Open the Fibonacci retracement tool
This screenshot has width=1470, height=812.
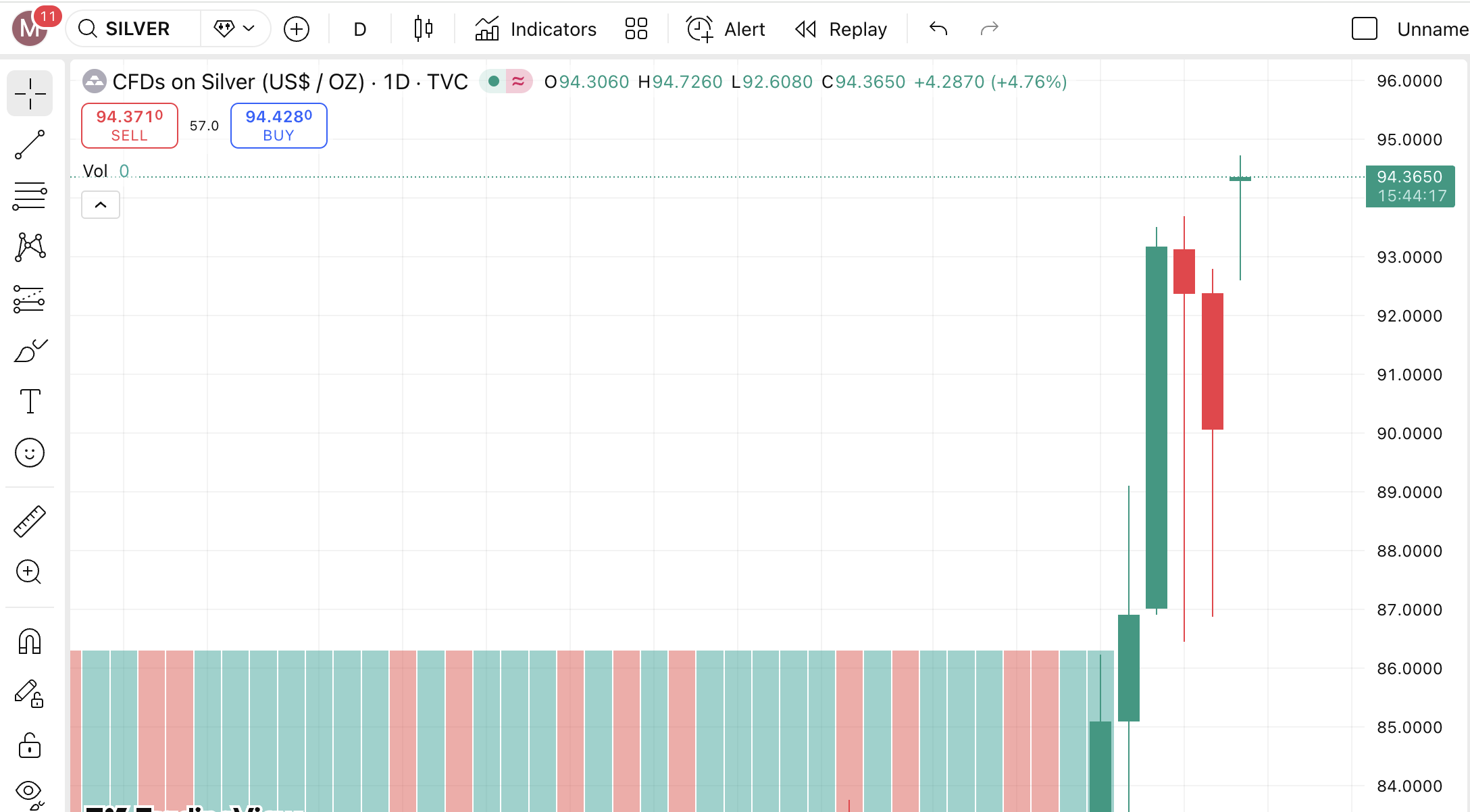point(30,196)
